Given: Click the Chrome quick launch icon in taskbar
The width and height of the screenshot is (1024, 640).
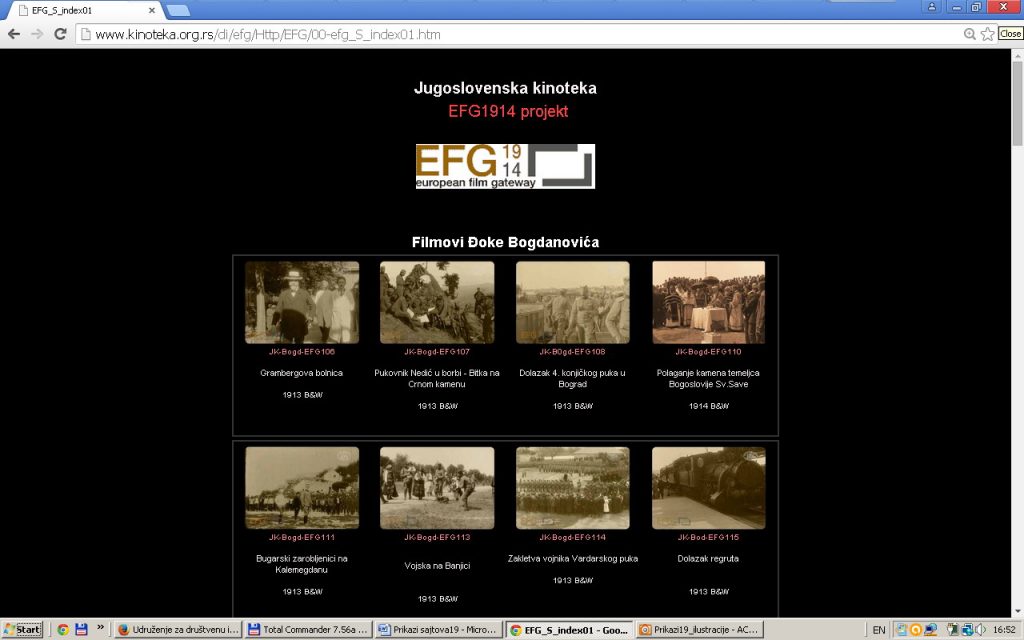Looking at the screenshot, I should tap(62, 630).
